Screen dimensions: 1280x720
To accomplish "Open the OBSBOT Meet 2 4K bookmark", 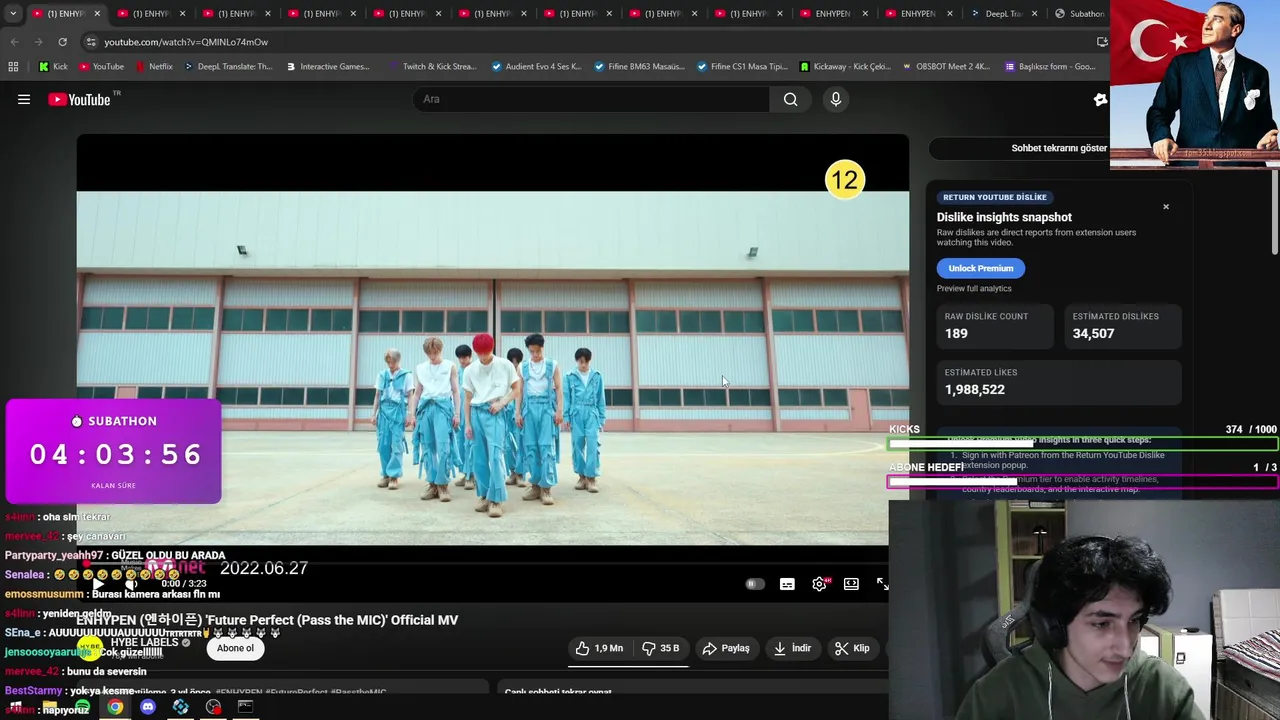I will click(945, 67).
